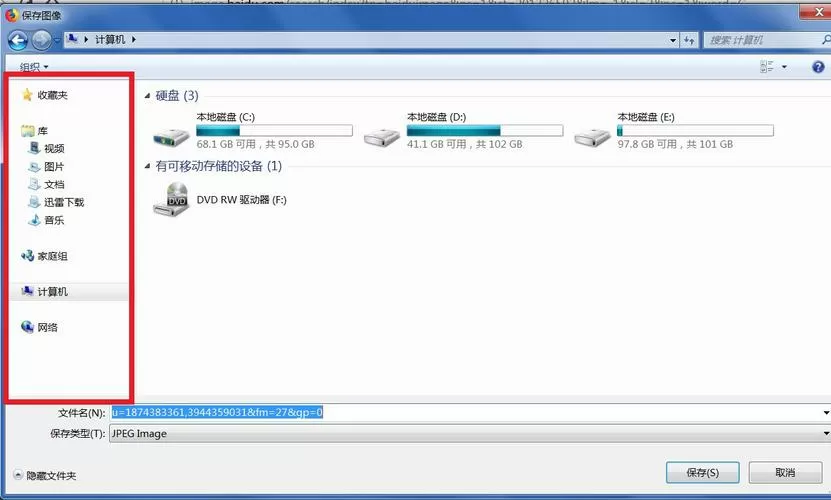Image resolution: width=831 pixels, height=500 pixels.
Task: Open the view options dropdown arrow
Action: (x=784, y=67)
